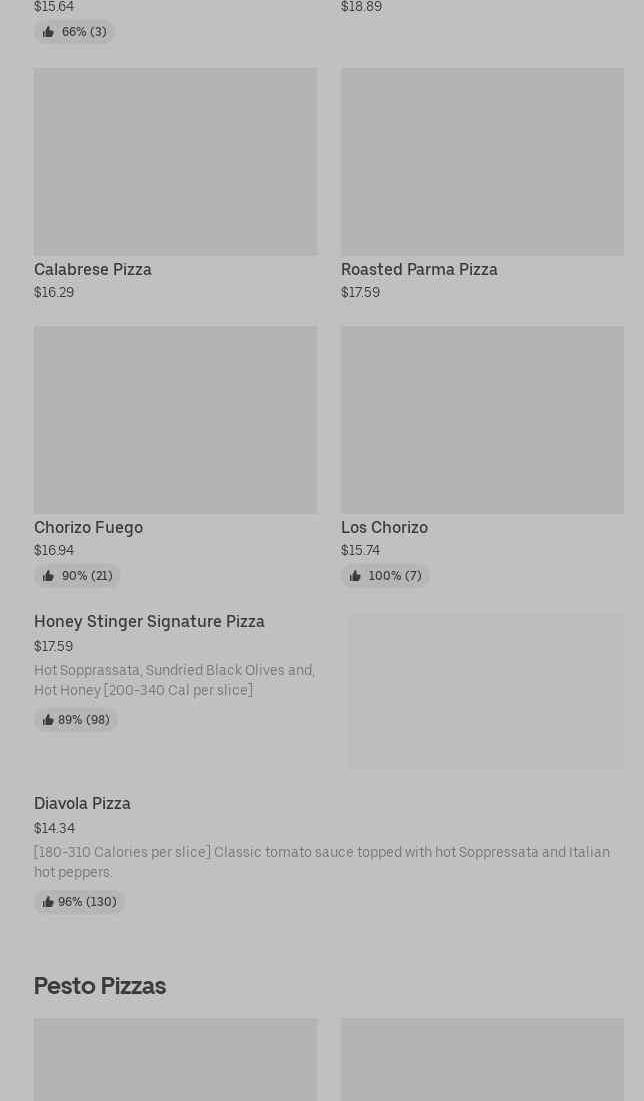
Task: Click the Diavola Pizza description text
Action: (x=321, y=862)
